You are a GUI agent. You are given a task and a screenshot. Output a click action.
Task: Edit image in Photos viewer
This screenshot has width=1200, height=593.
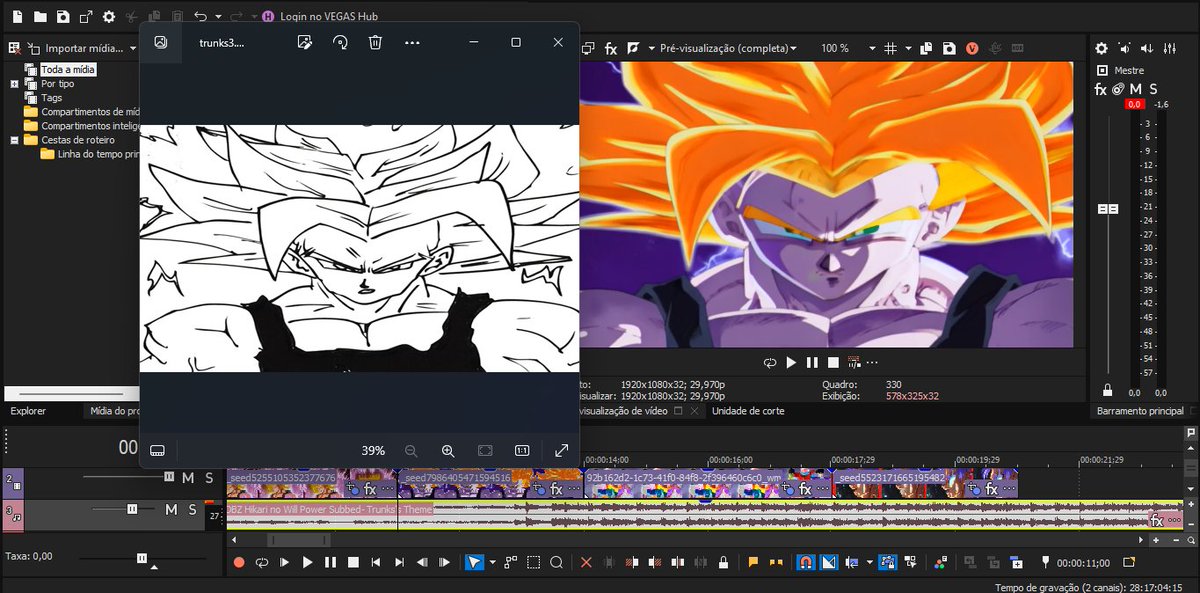[306, 42]
